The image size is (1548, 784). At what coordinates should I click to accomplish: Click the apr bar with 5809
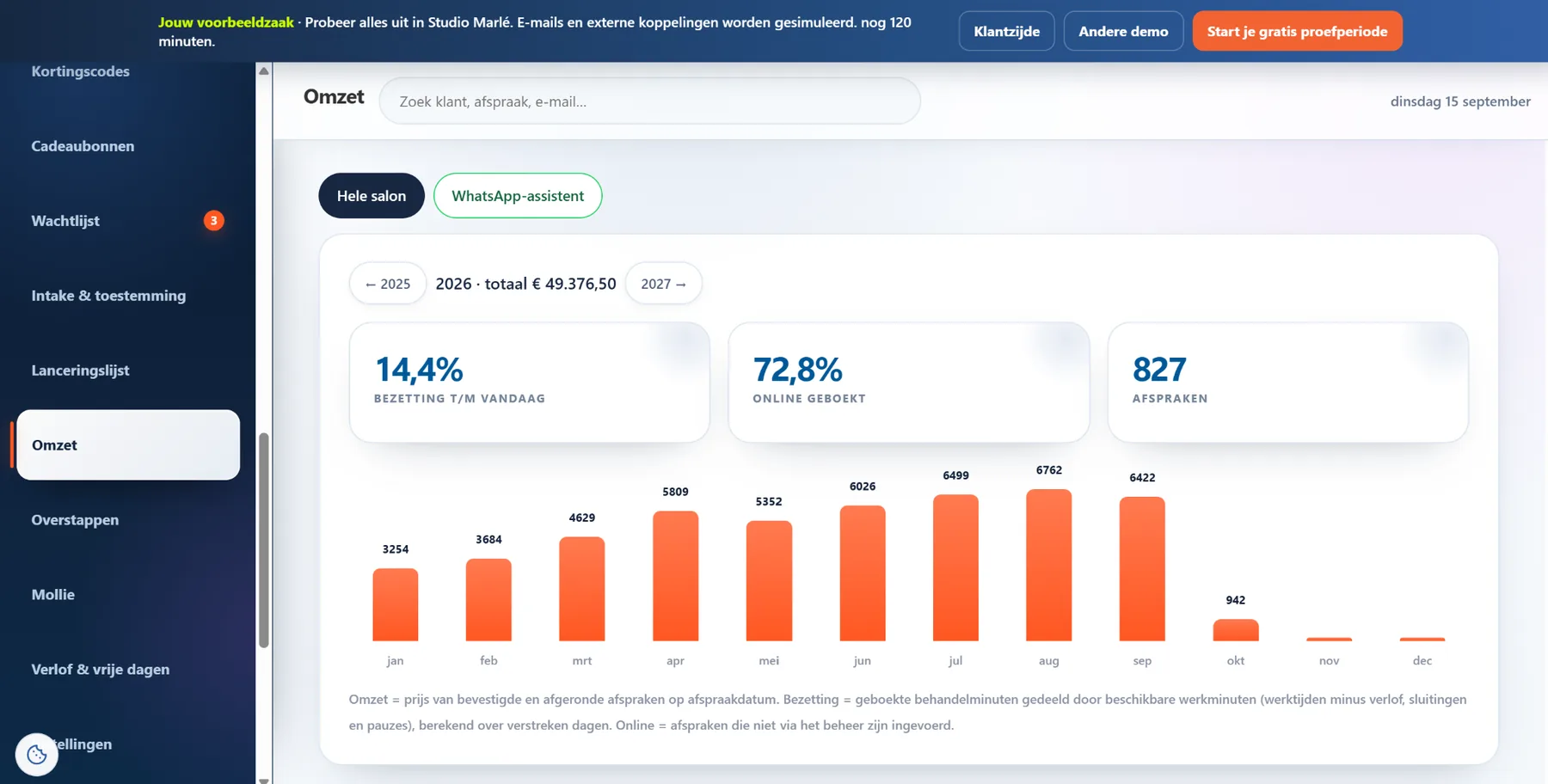[x=675, y=576]
